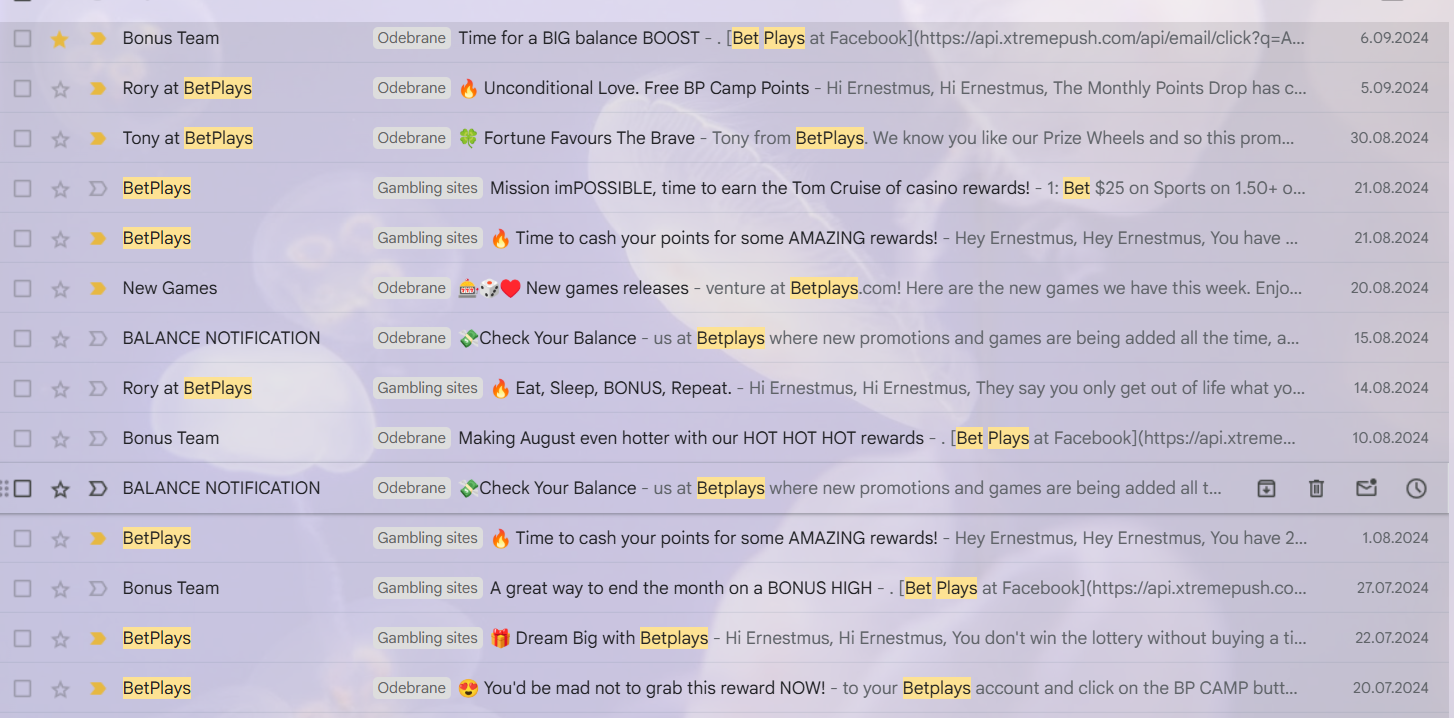This screenshot has width=1454, height=718.
Task: Select checkbox of email dated 27.07.2024
Action: coord(22,589)
